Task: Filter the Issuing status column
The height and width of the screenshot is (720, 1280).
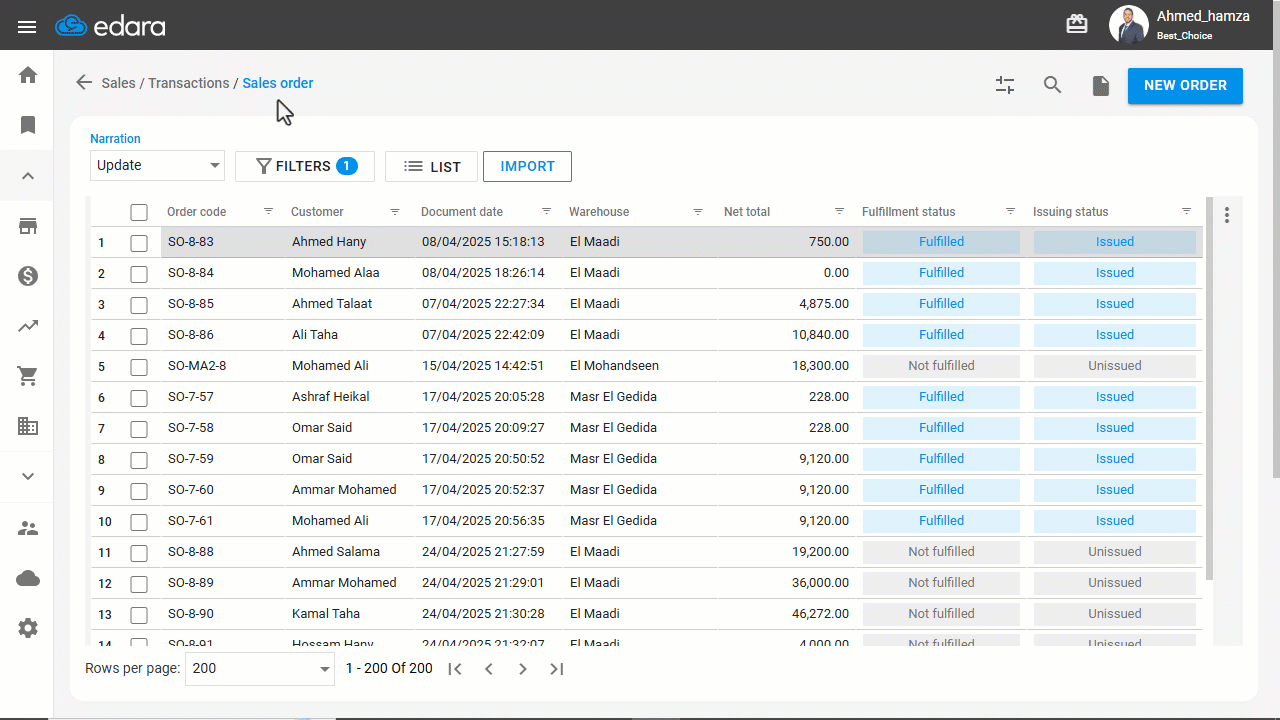Action: pyautogui.click(x=1187, y=211)
